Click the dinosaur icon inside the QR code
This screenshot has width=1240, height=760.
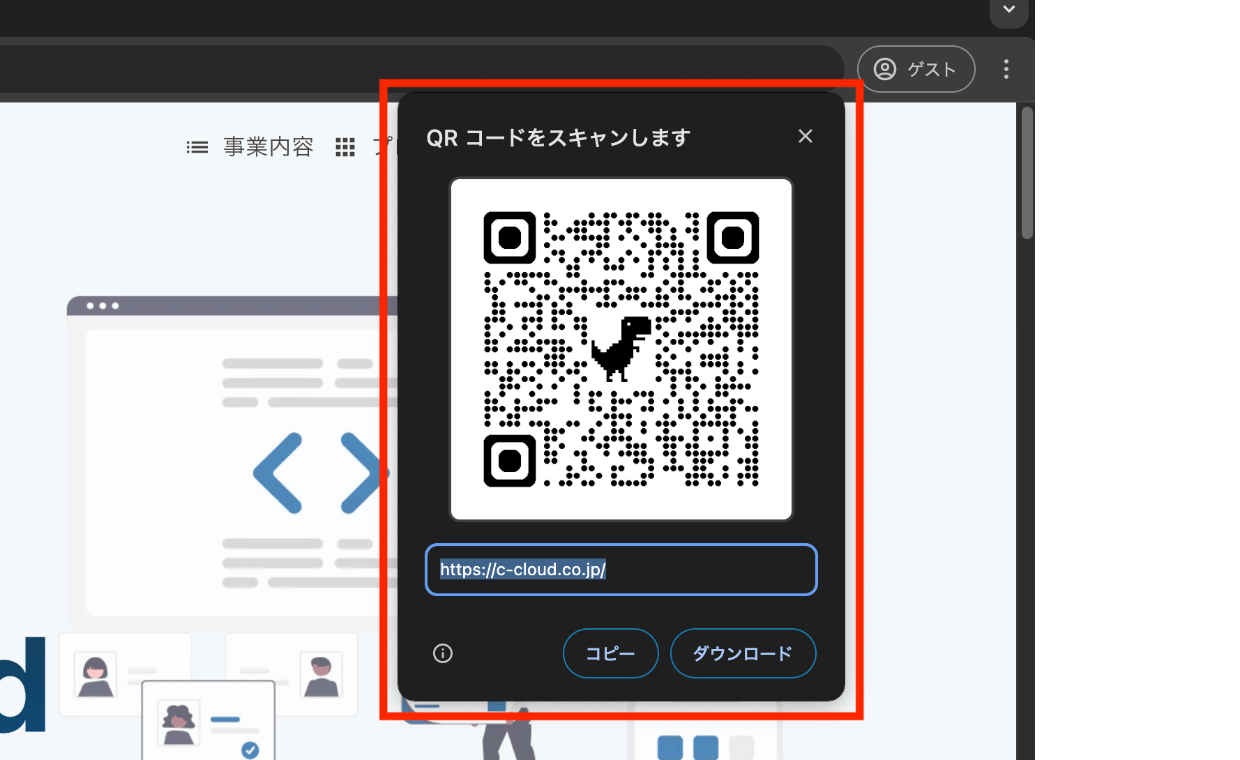621,348
